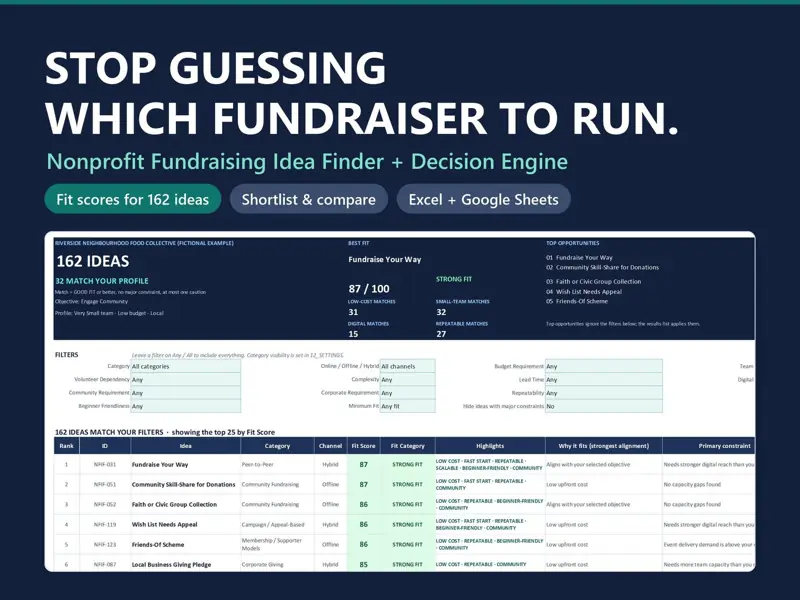This screenshot has height=600, width=800.
Task: Open the Lead Time filter cell
Action: [x=604, y=380]
